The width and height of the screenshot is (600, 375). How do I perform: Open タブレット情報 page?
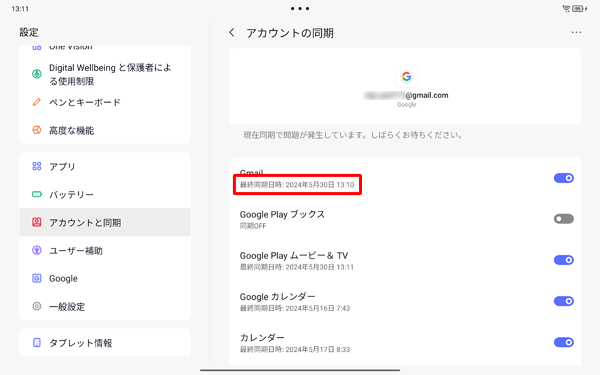105,342
